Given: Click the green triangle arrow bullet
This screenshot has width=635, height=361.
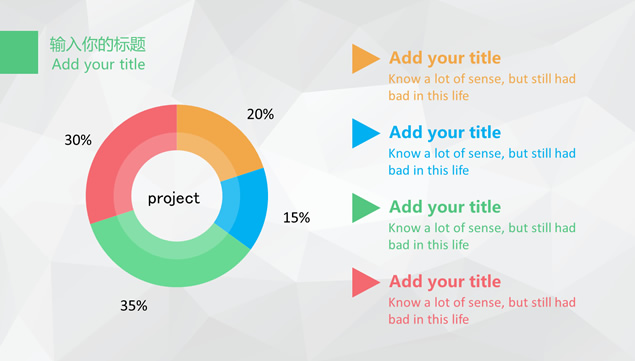Looking at the screenshot, I should coord(364,208).
